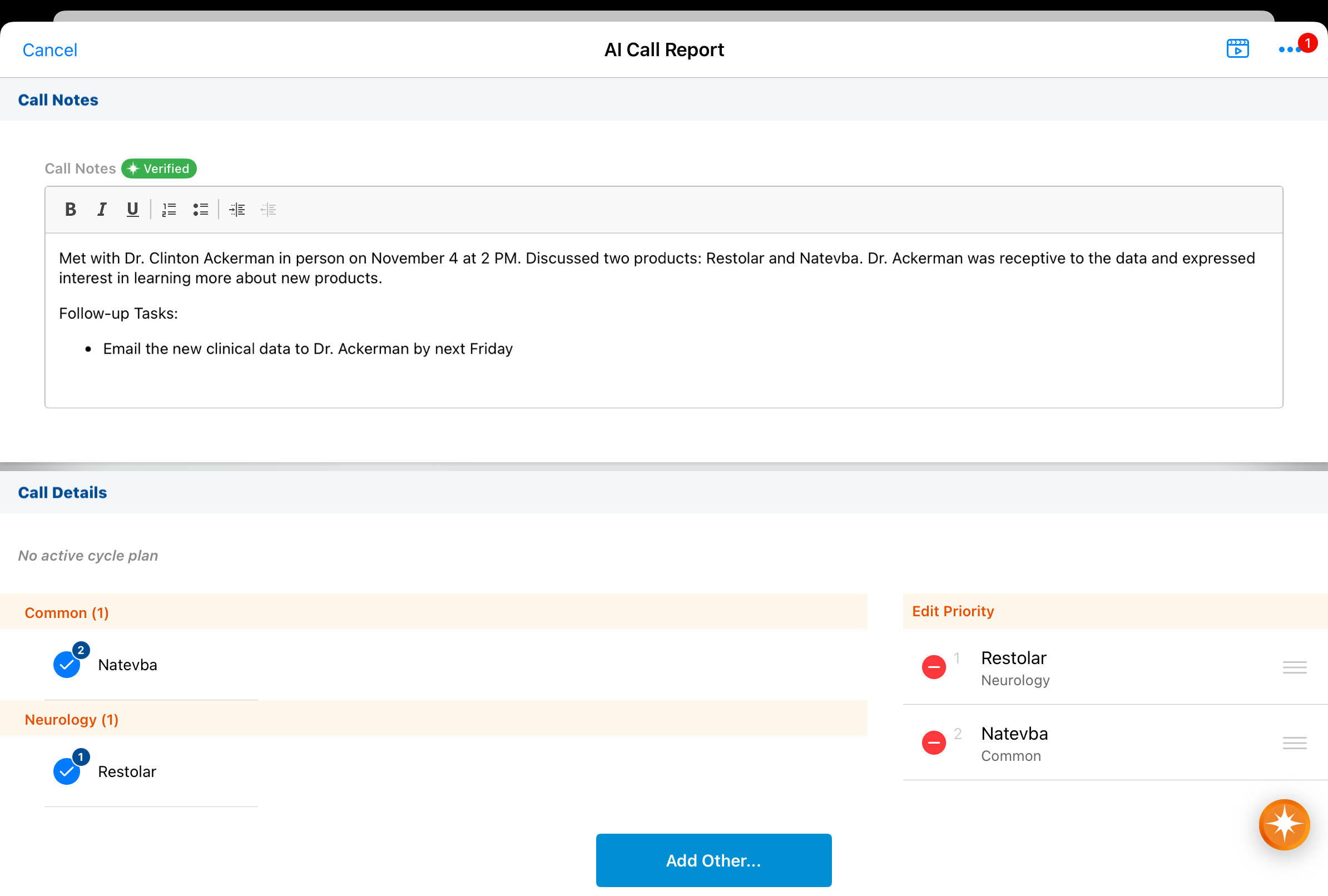Viewport: 1328px width, 896px height.
Task: Open the more options ellipsis menu
Action: point(1289,50)
